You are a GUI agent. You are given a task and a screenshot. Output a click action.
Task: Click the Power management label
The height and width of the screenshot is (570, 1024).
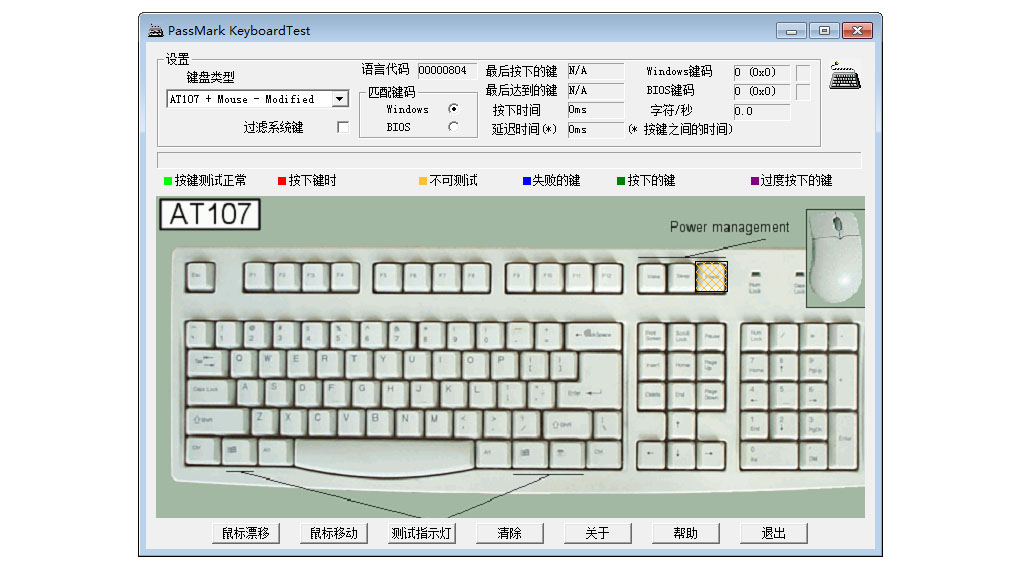click(729, 227)
